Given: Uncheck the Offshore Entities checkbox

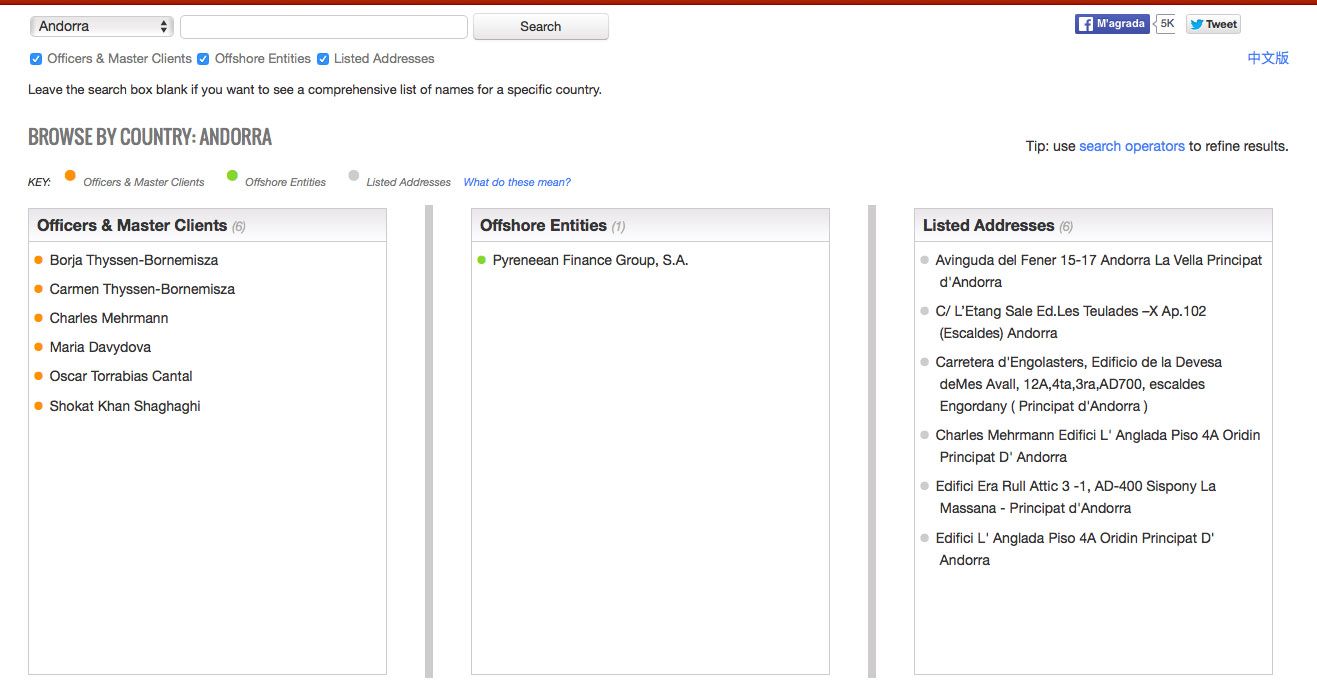Looking at the screenshot, I should (x=203, y=59).
